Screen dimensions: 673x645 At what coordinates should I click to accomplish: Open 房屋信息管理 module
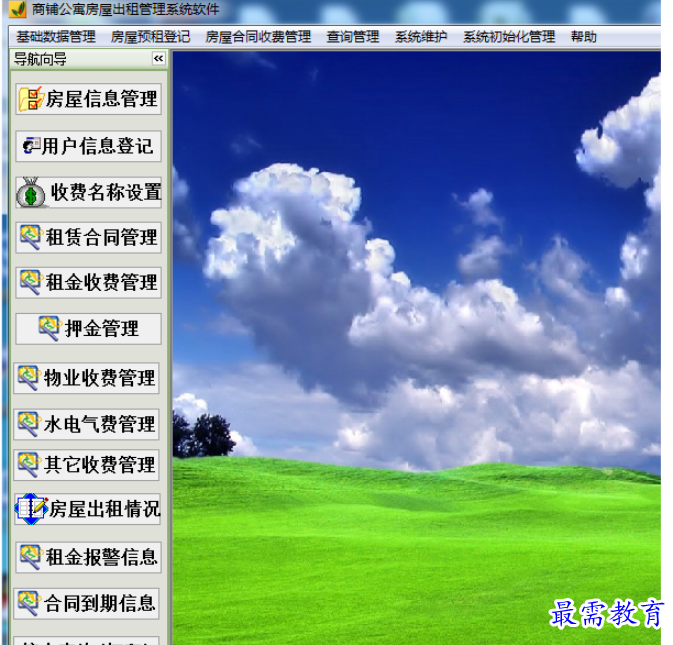(x=88, y=99)
